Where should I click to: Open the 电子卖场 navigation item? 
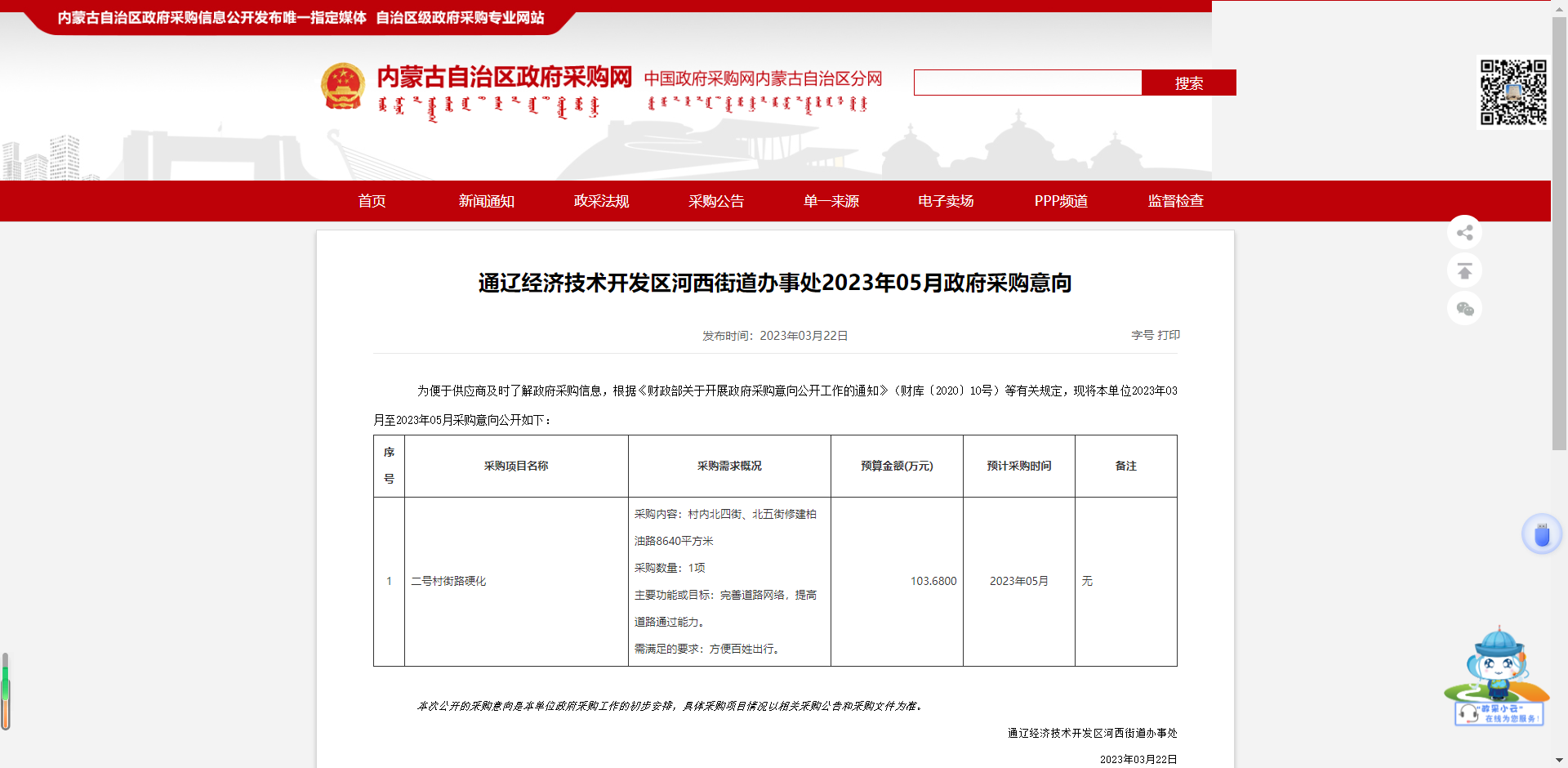[946, 201]
